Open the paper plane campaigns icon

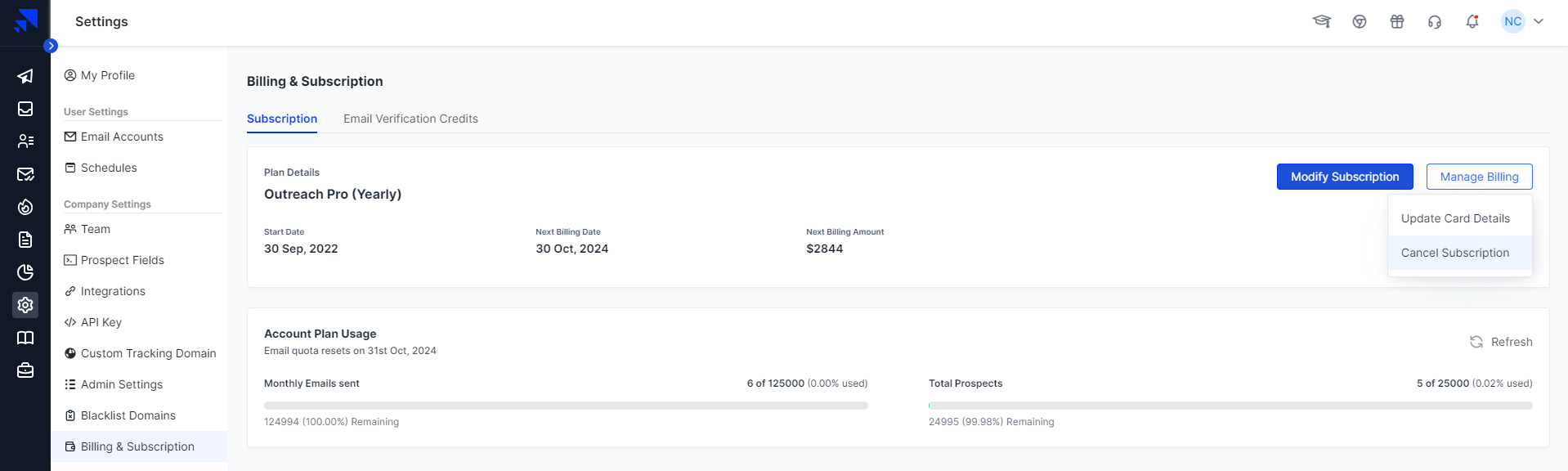pos(25,76)
